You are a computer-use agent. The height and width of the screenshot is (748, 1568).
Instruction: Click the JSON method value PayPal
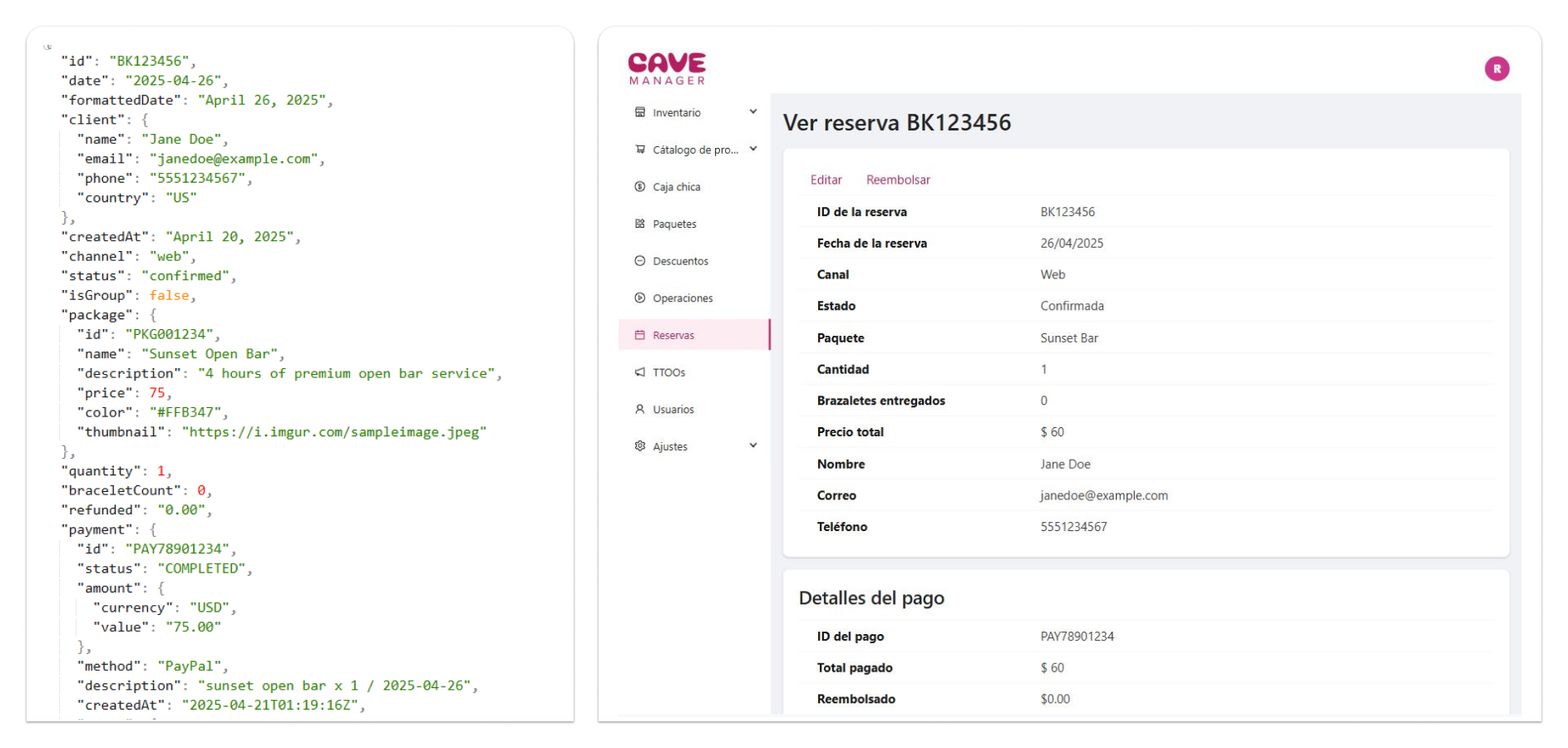coord(189,667)
